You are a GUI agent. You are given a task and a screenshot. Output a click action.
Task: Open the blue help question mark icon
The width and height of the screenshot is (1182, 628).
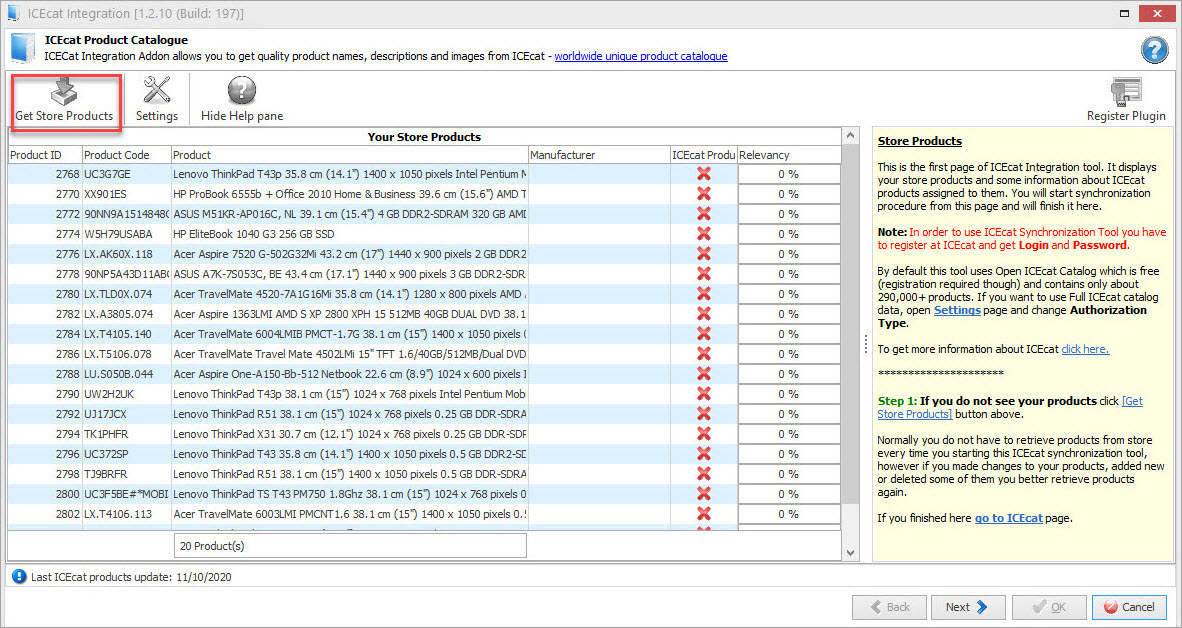[x=1154, y=50]
